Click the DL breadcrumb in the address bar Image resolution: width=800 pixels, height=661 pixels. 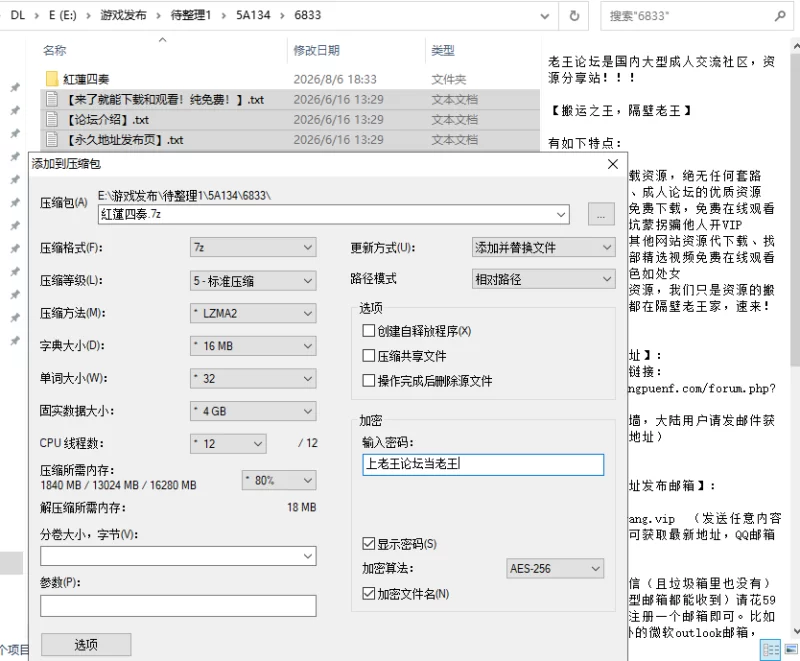[x=17, y=15]
